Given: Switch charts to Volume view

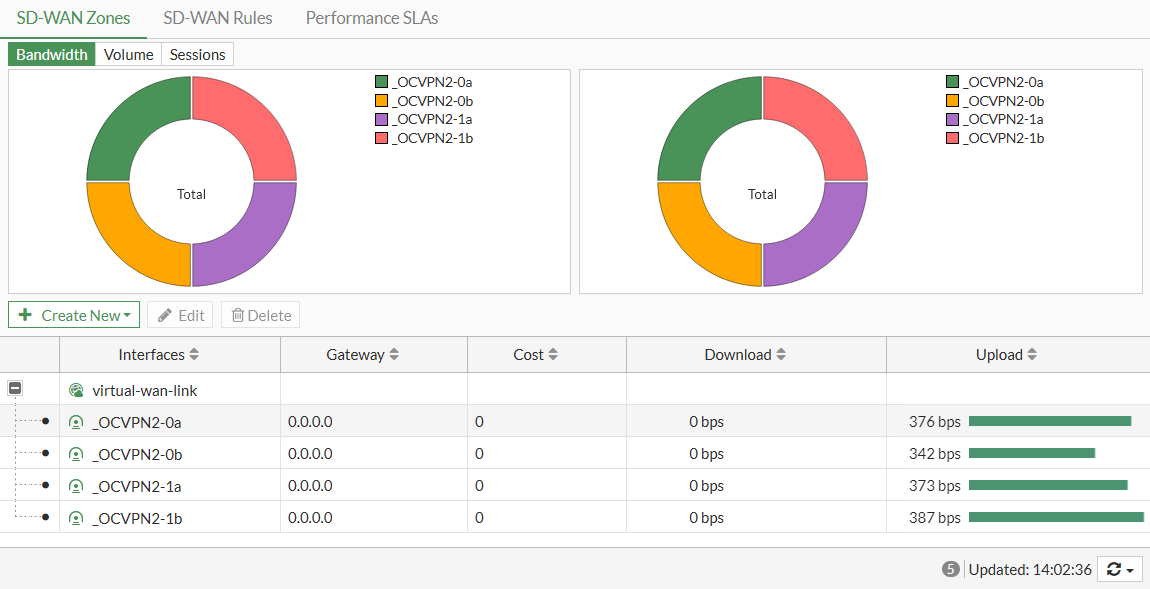Looking at the screenshot, I should coord(128,55).
